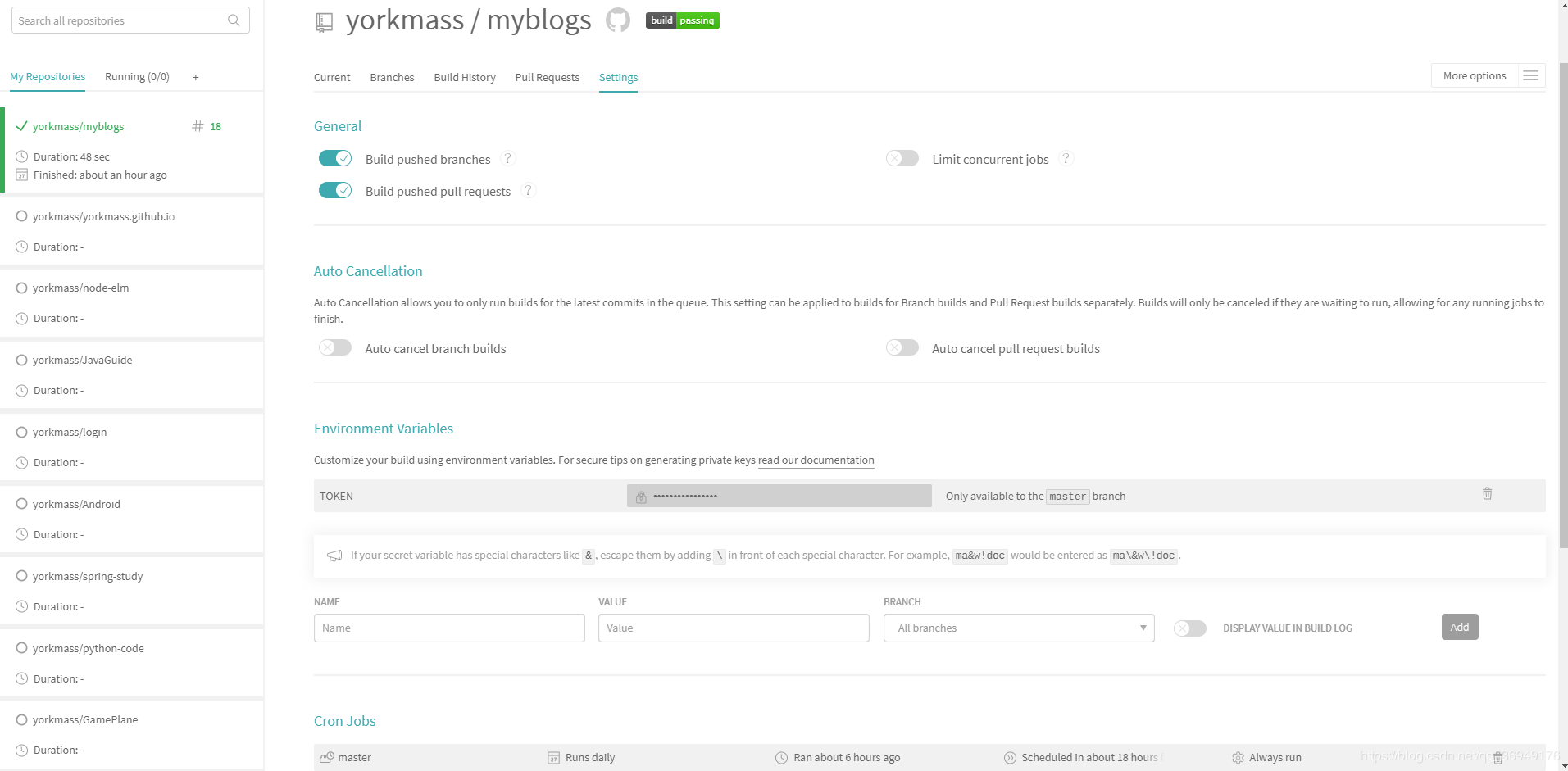Open the All branches dropdown
This screenshot has height=771, width=1568.
pos(1019,628)
